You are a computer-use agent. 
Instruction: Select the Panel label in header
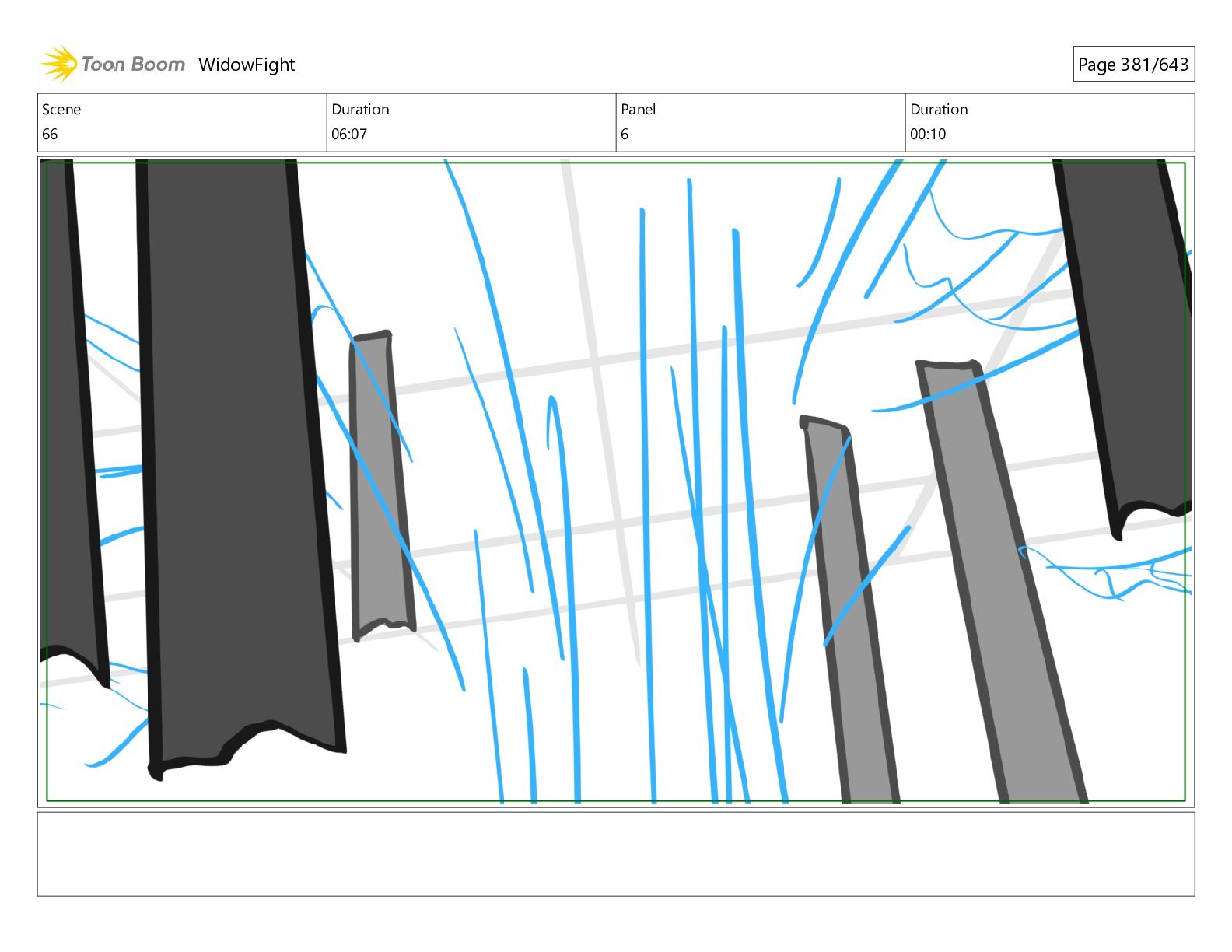coord(639,110)
